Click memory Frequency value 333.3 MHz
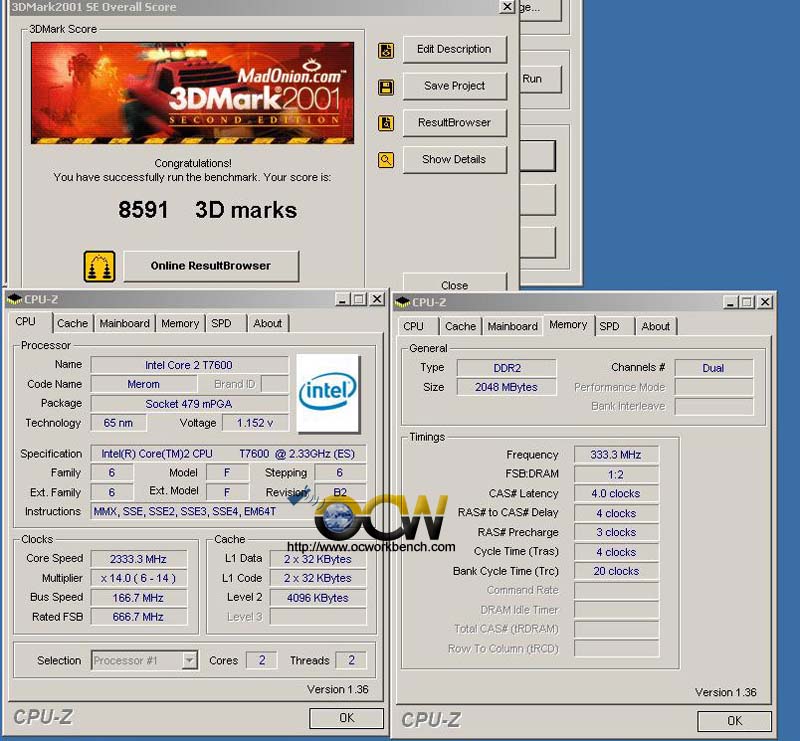The width and height of the screenshot is (800, 741). click(x=616, y=455)
